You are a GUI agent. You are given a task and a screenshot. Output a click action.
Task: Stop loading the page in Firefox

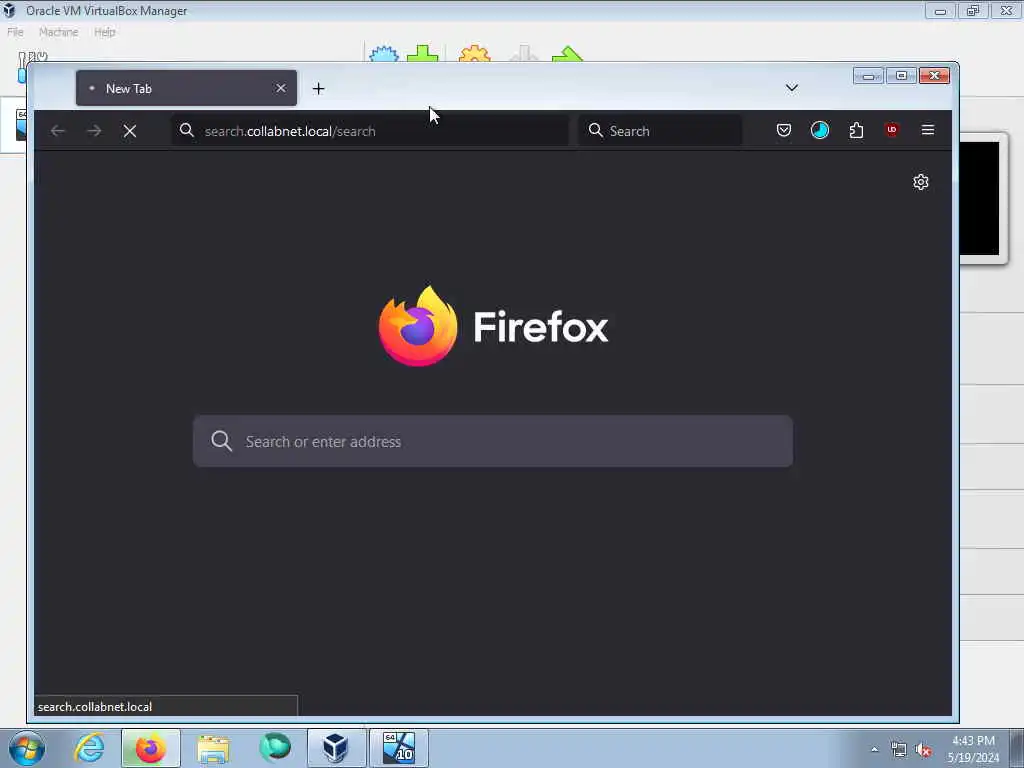130,131
